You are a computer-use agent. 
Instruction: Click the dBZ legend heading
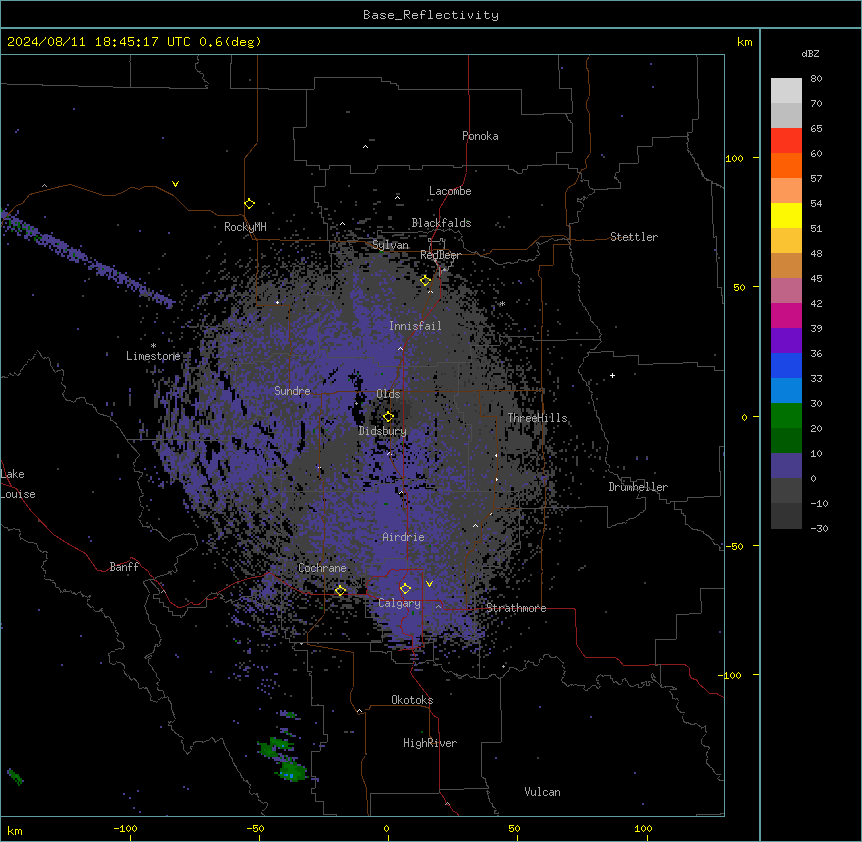coord(810,53)
